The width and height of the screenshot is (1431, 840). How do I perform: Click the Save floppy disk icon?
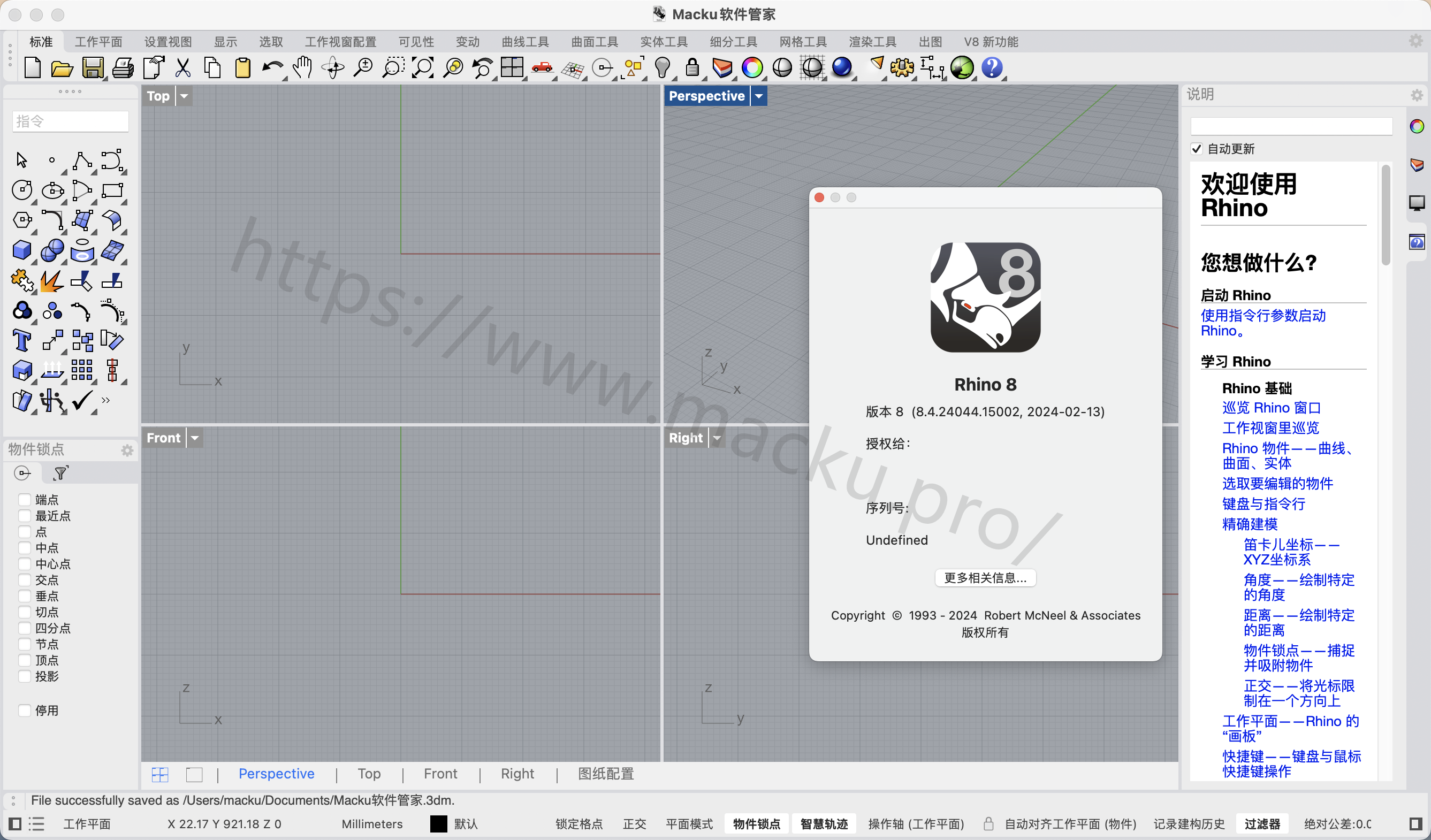(x=93, y=67)
